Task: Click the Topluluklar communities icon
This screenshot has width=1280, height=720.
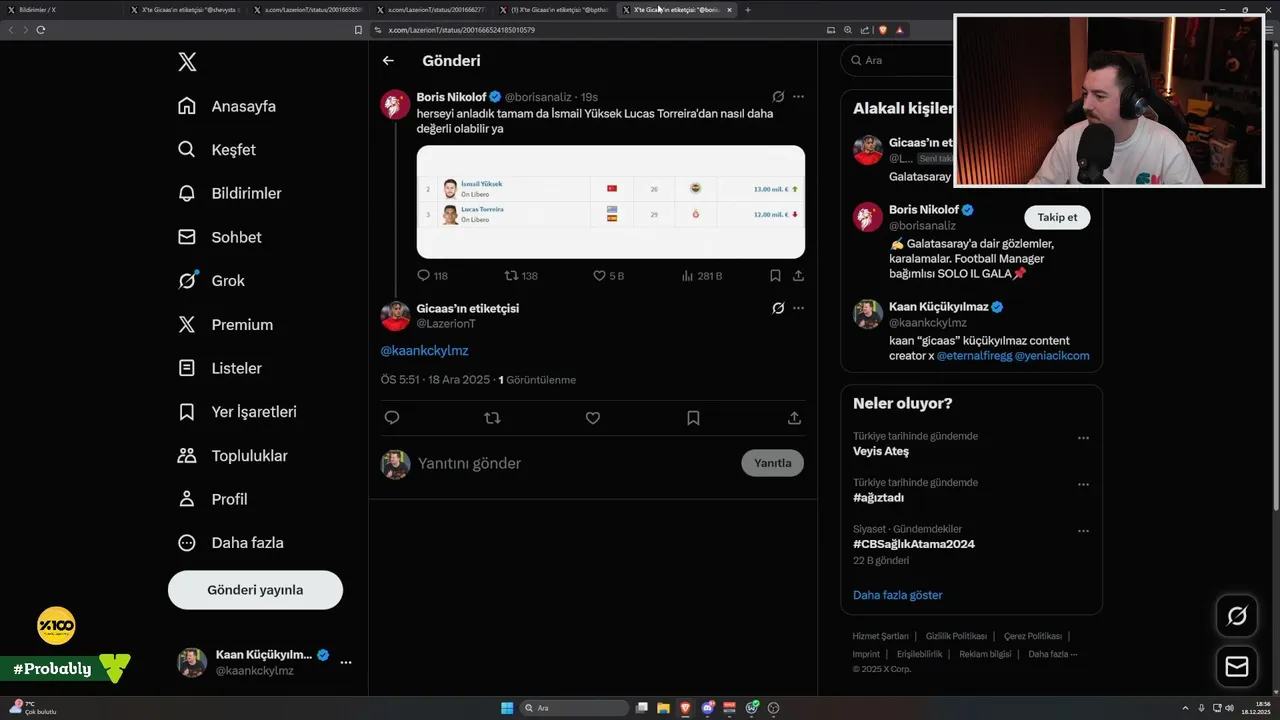Action: pyautogui.click(x=187, y=456)
